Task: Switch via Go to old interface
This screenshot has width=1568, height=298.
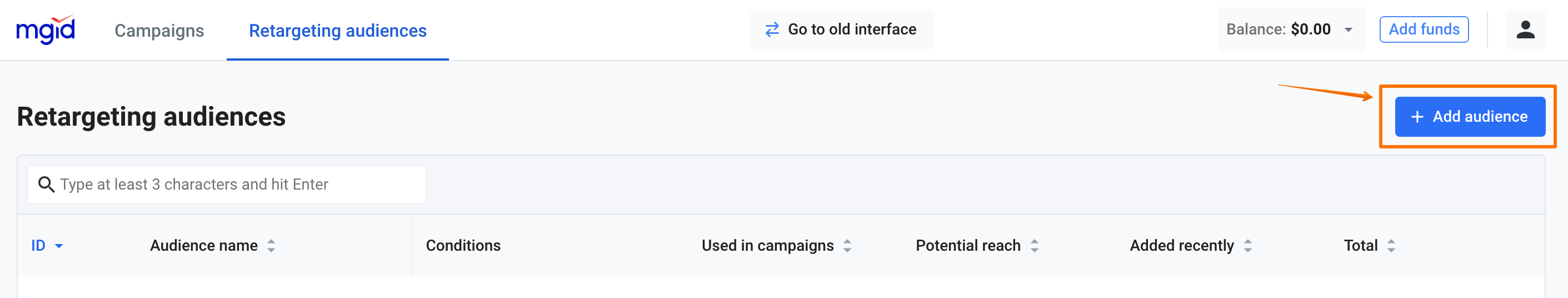Action: click(x=851, y=29)
